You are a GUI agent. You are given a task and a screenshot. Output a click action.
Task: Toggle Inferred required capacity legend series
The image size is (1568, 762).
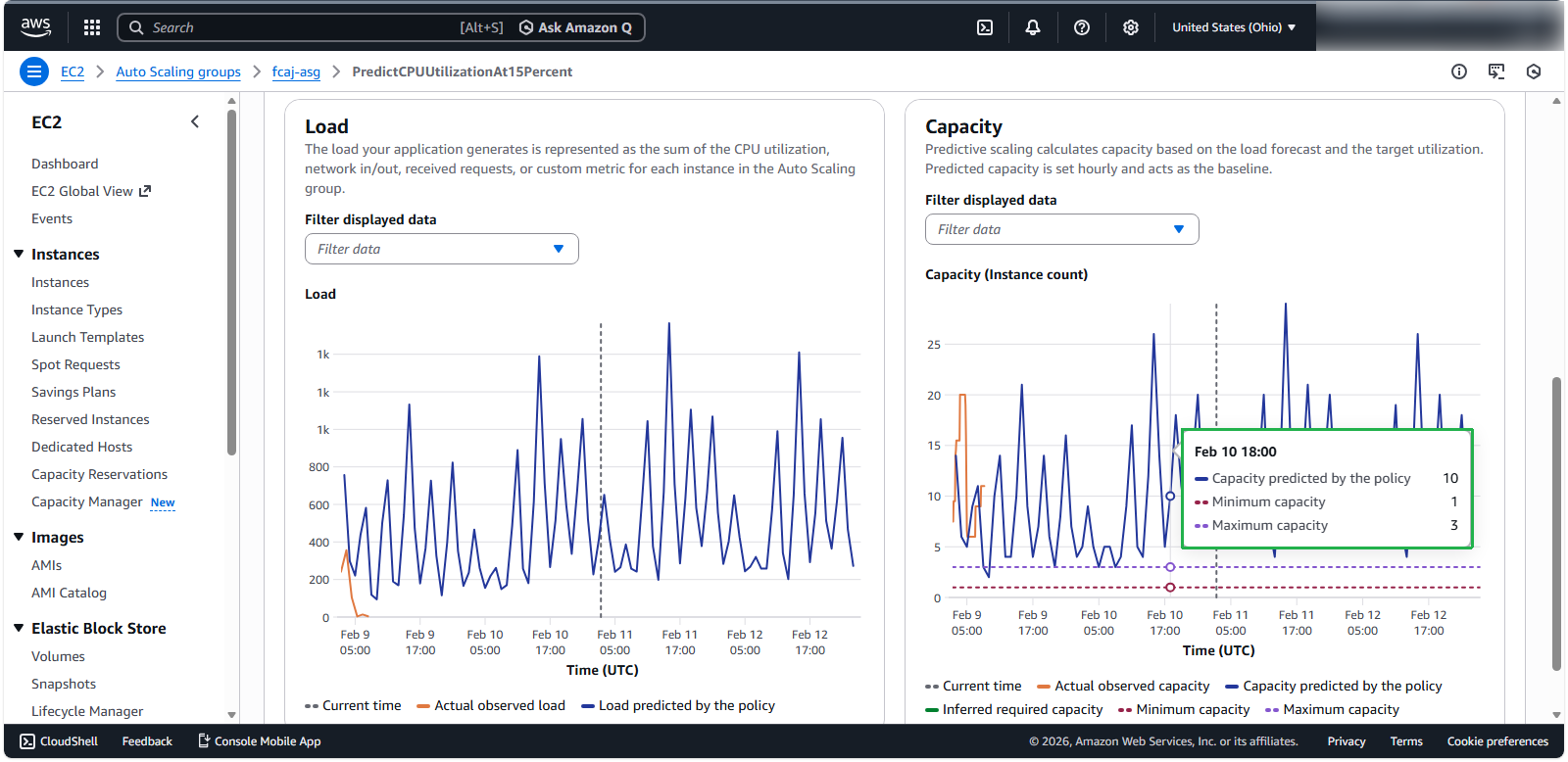[x=1014, y=709]
